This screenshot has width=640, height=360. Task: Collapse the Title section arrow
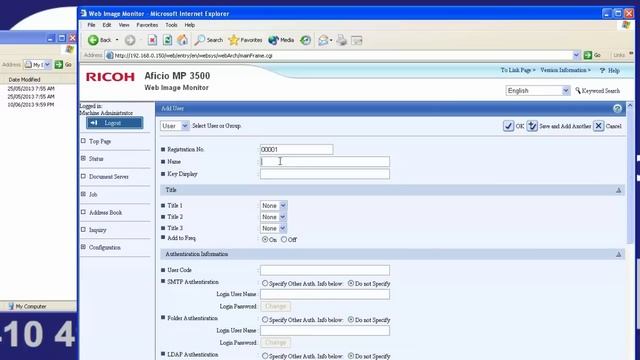coord(618,190)
